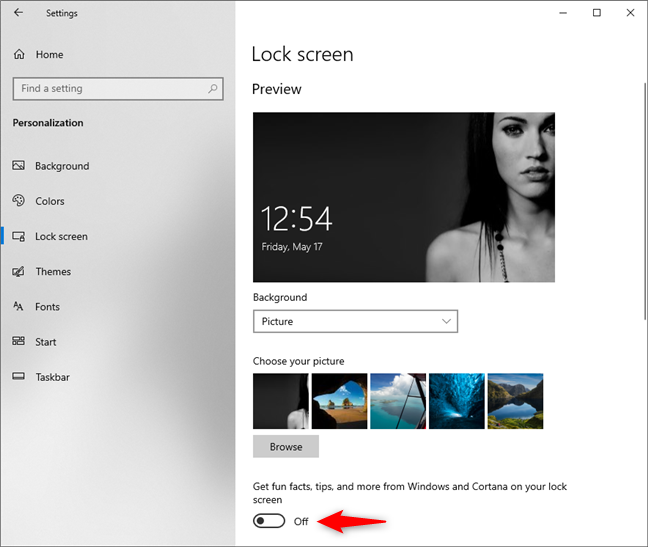This screenshot has width=648, height=547.
Task: Click the Home house icon
Action: click(19, 54)
